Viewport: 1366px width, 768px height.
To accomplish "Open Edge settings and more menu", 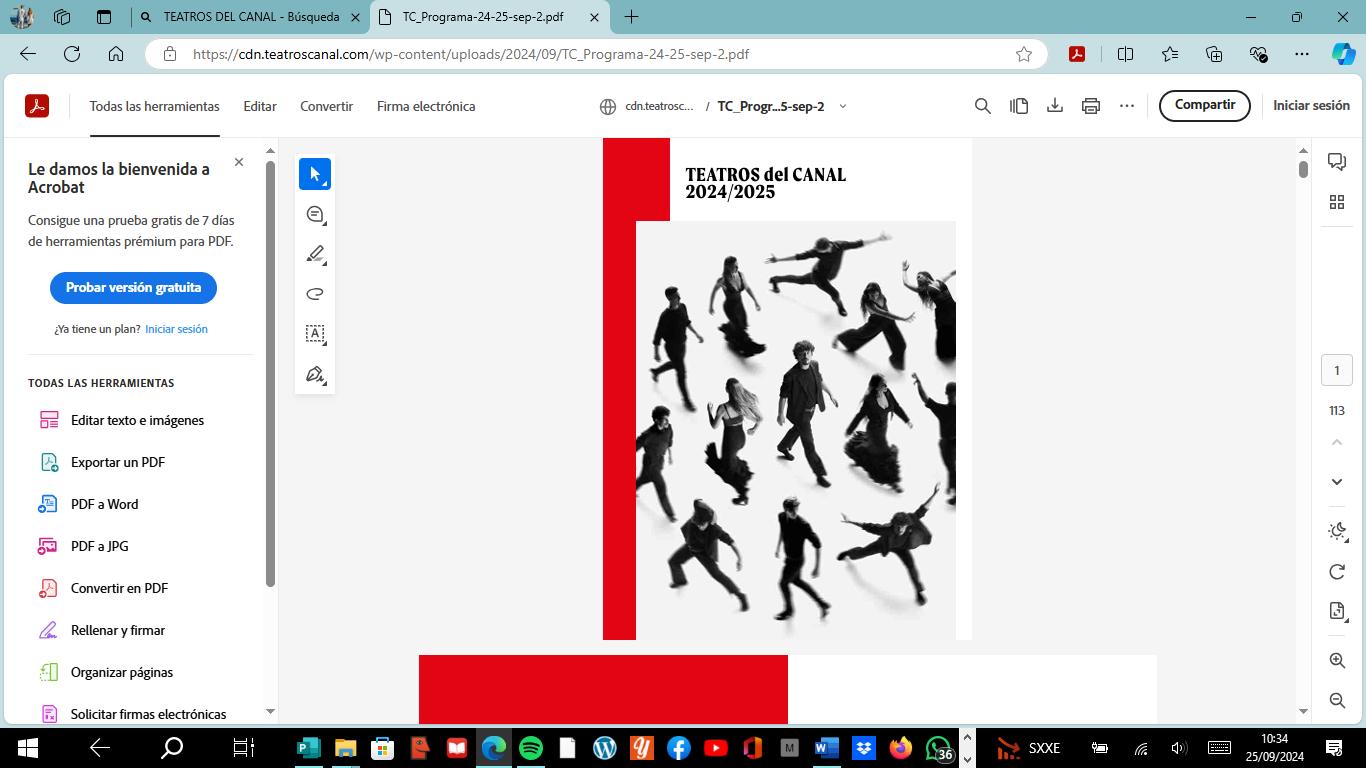I will 1301,54.
